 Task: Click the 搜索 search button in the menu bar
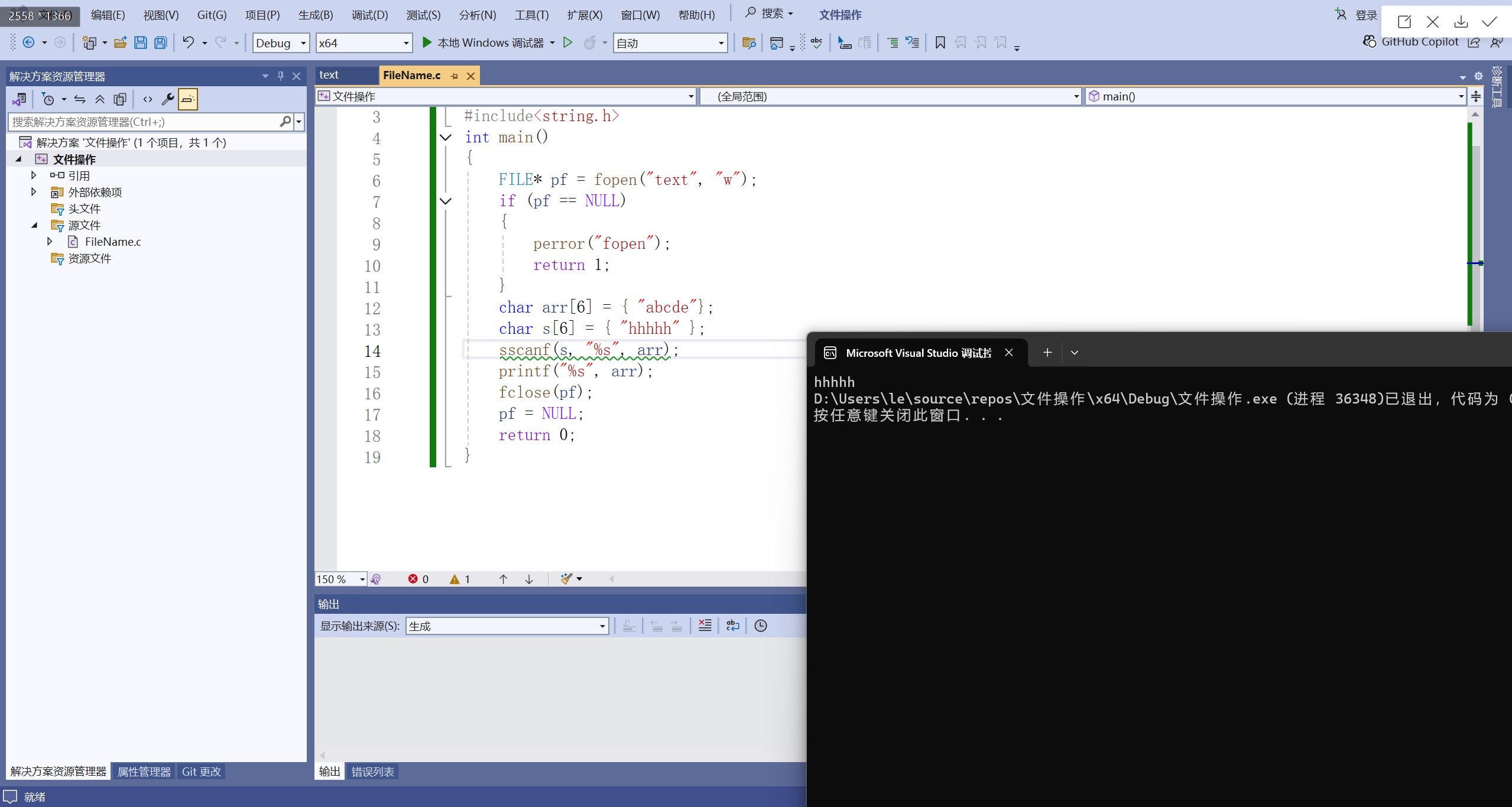(769, 13)
